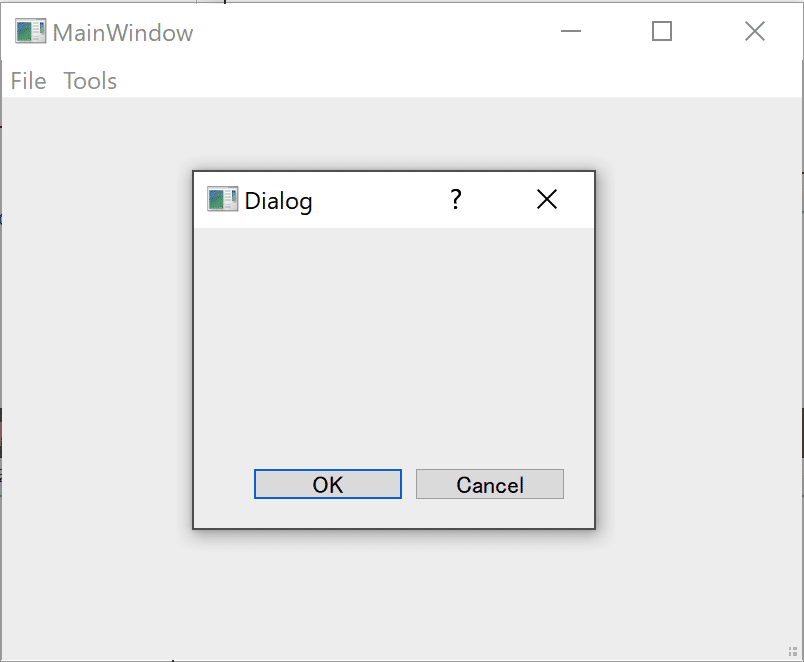804x662 pixels.
Task: Click Dialog title bar between title and help
Action: click(x=380, y=200)
